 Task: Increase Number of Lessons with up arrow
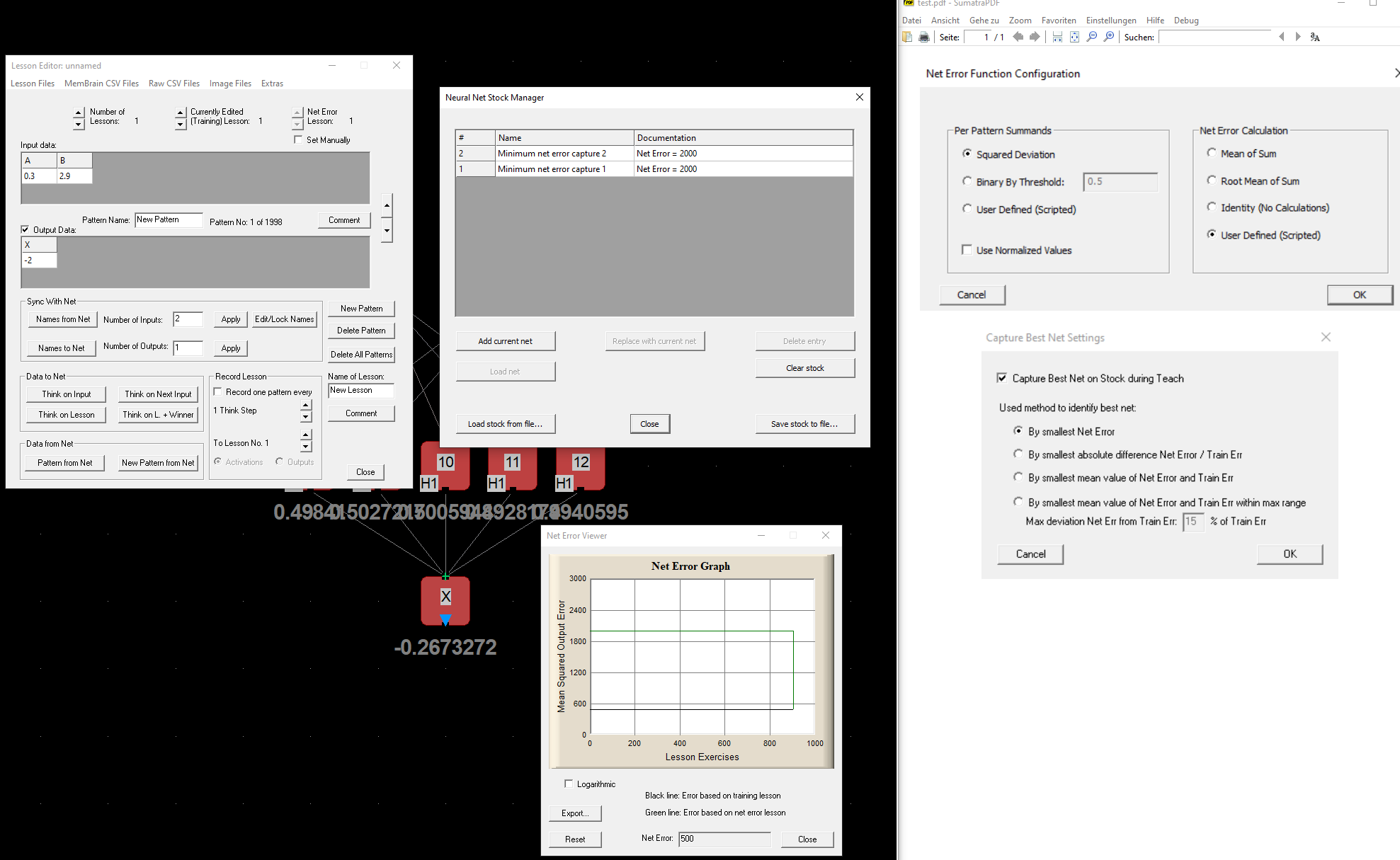(79, 112)
